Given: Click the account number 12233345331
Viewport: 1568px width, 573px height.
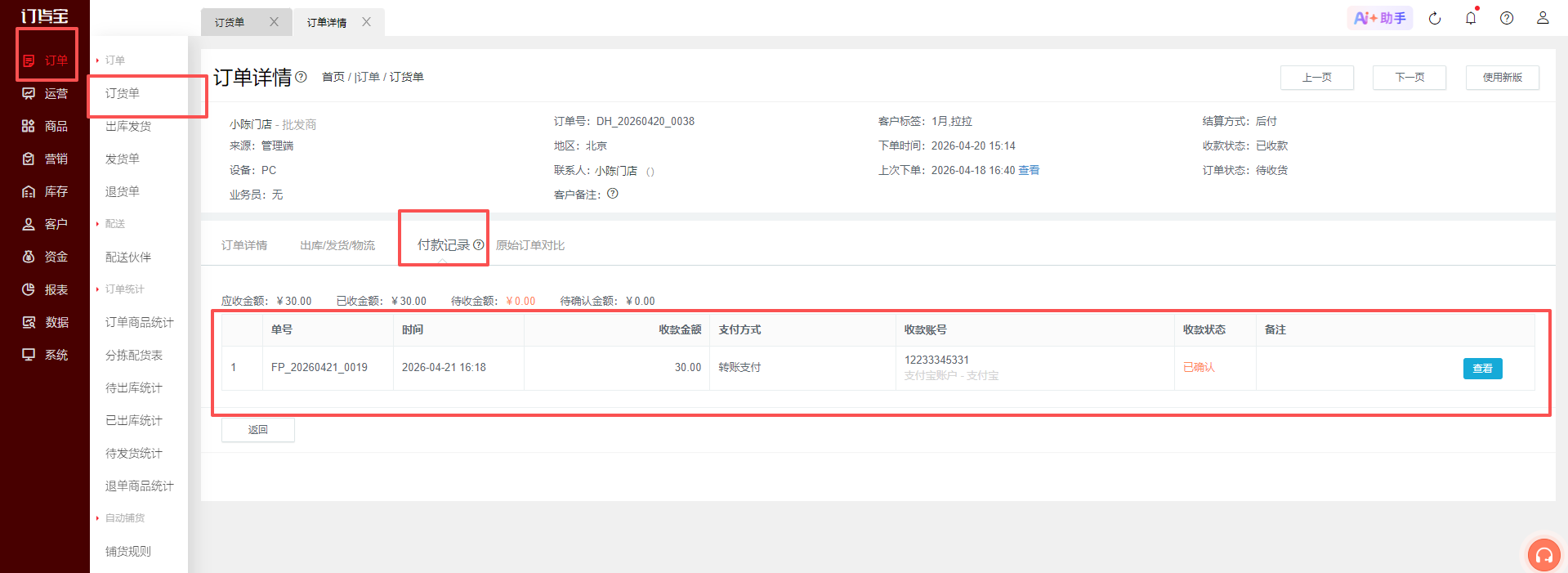Looking at the screenshot, I should coord(936,360).
